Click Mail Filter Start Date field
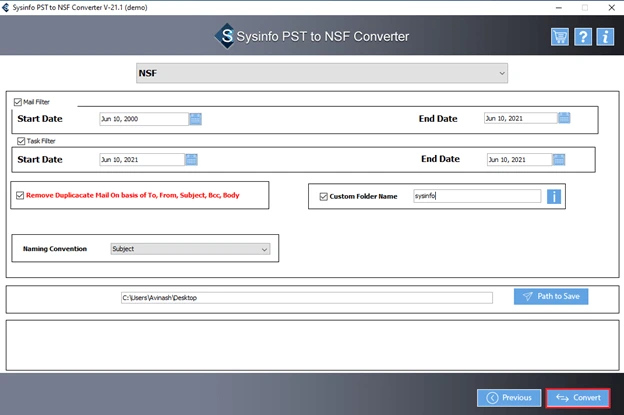This screenshot has height=415, width=624. pos(144,119)
